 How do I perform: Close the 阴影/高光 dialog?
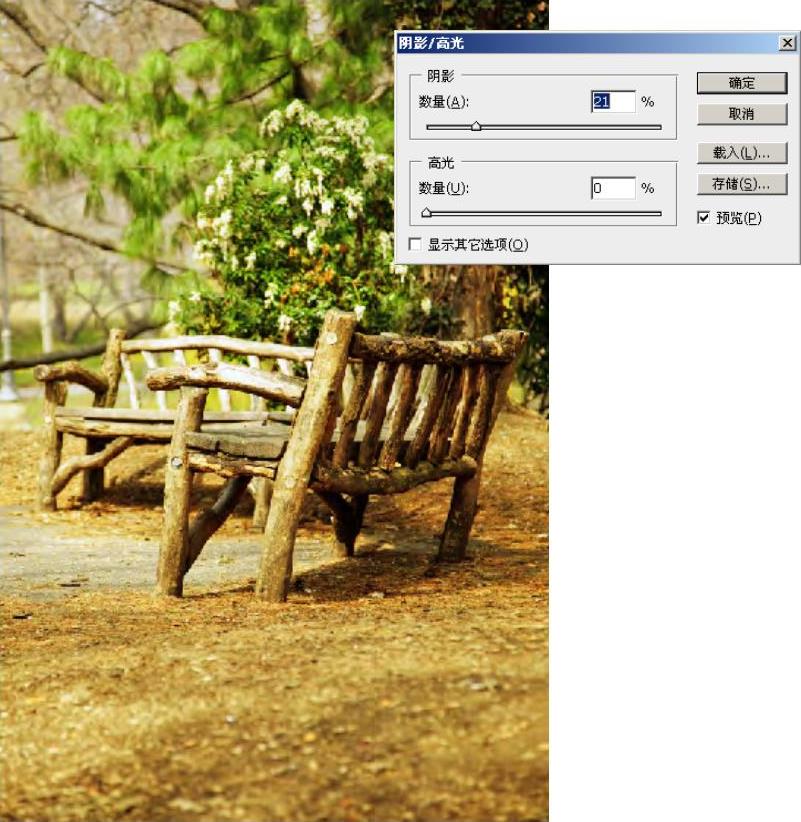(x=787, y=43)
